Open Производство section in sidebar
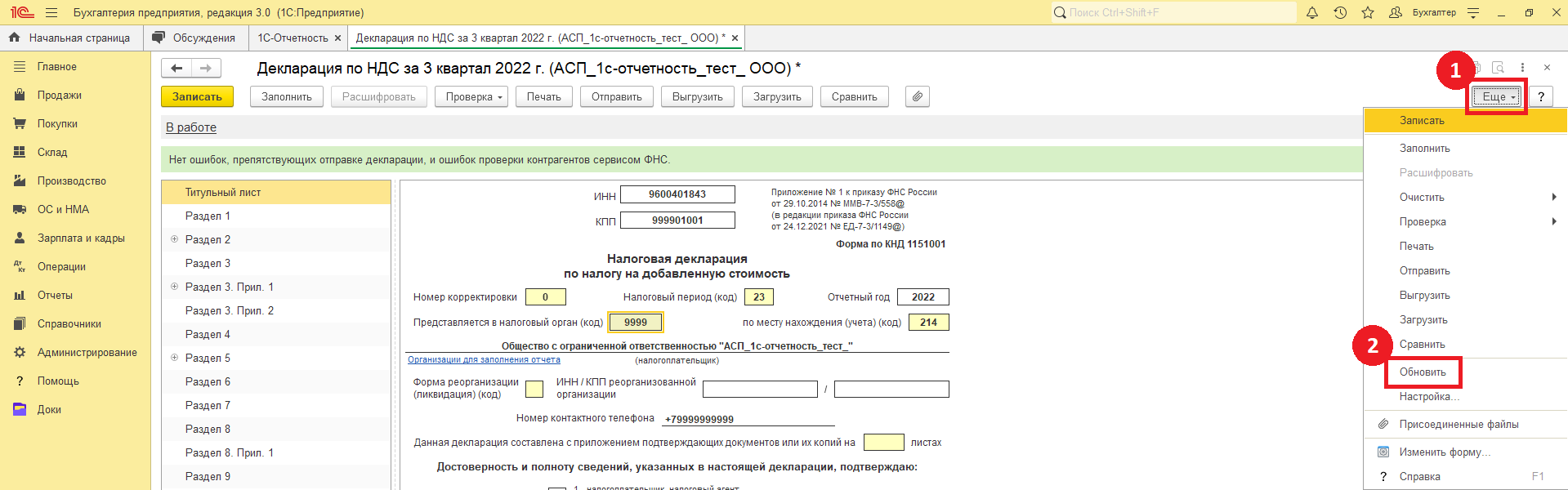 pos(75,180)
